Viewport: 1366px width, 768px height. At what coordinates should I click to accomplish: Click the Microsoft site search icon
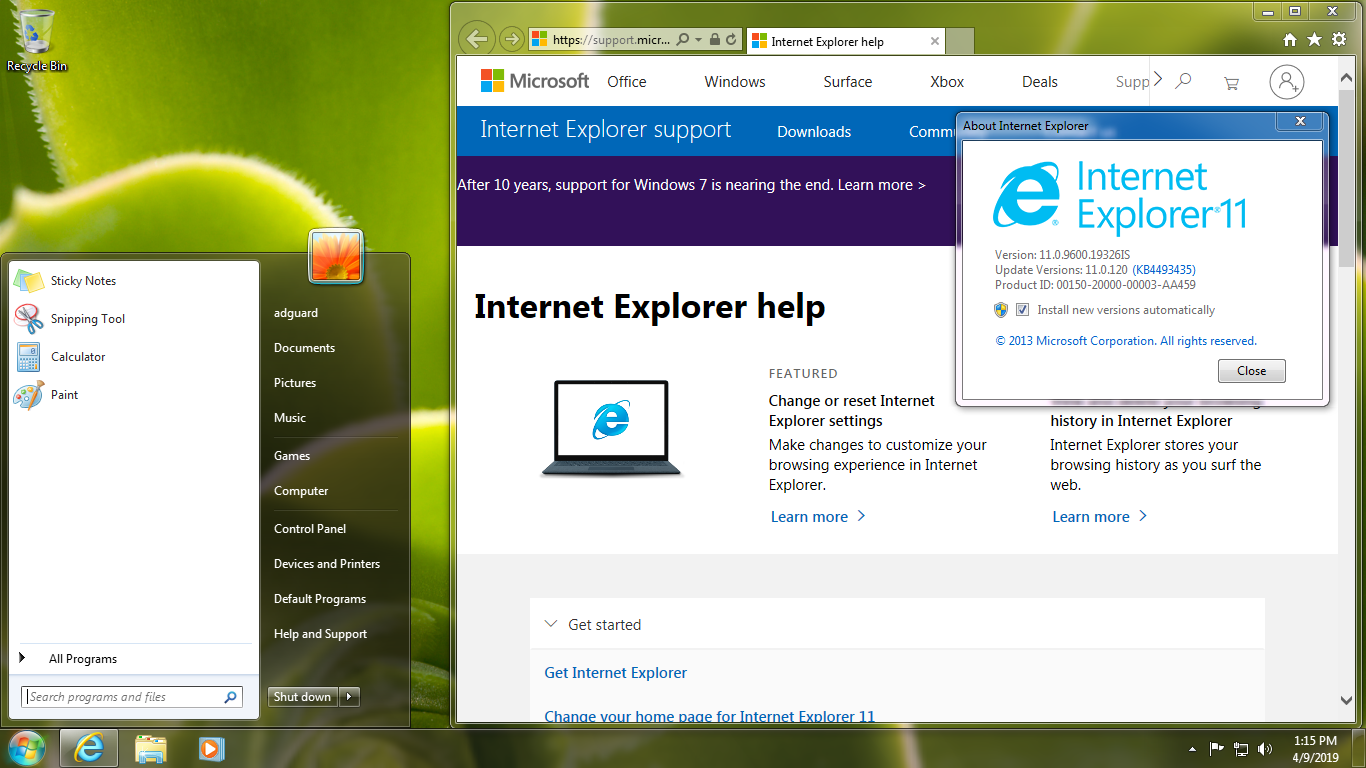pyautogui.click(x=1184, y=81)
